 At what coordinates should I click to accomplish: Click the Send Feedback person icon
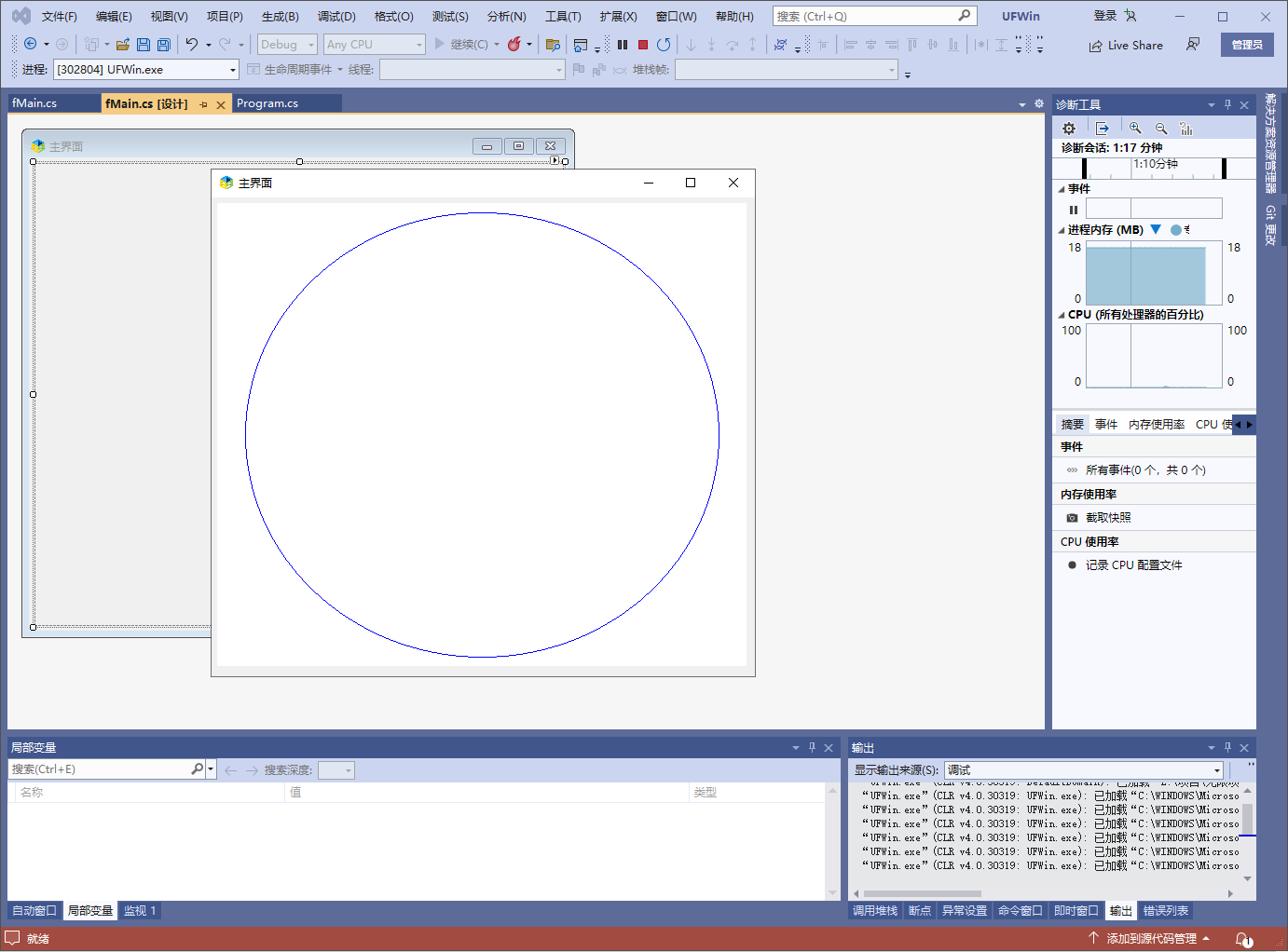click(x=1193, y=45)
